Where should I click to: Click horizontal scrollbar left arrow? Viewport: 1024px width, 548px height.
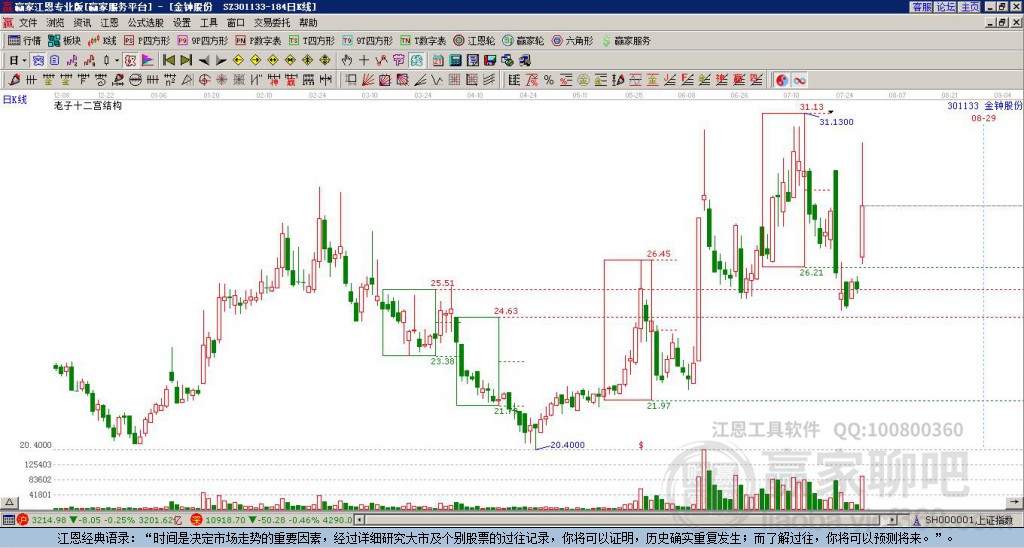359,520
